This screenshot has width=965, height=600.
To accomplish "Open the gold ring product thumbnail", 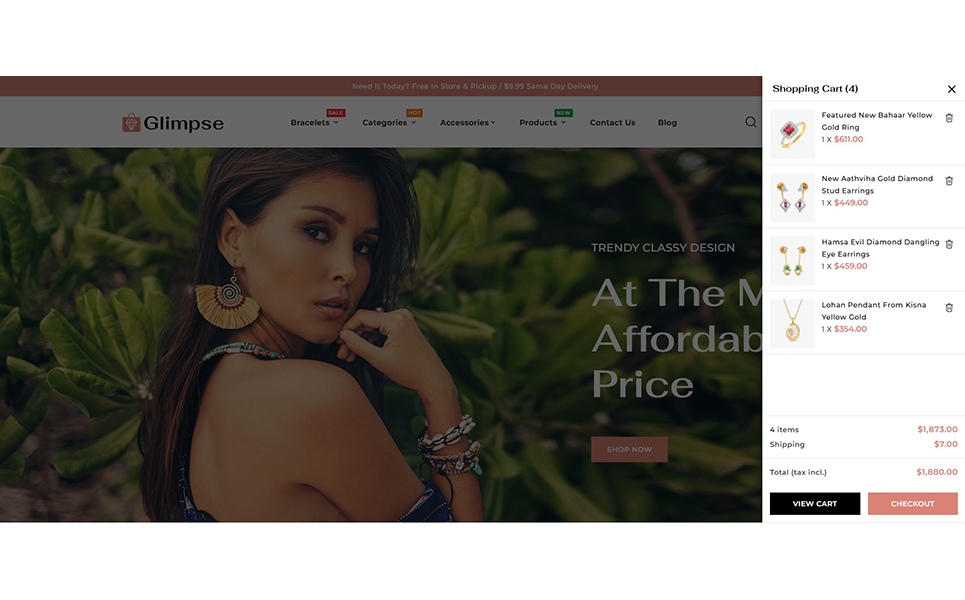I will pos(793,134).
